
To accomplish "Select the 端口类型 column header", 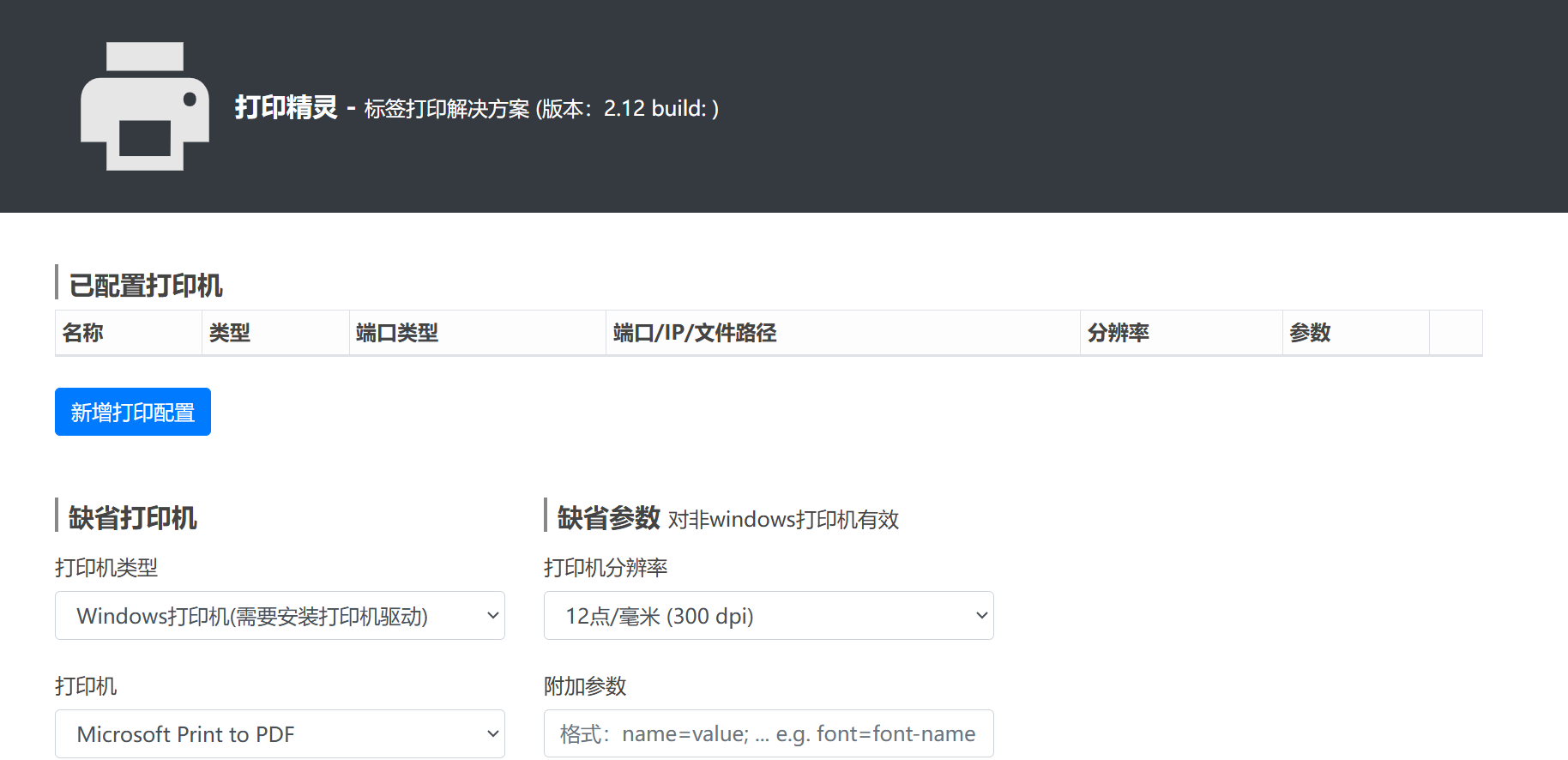I will (x=397, y=333).
